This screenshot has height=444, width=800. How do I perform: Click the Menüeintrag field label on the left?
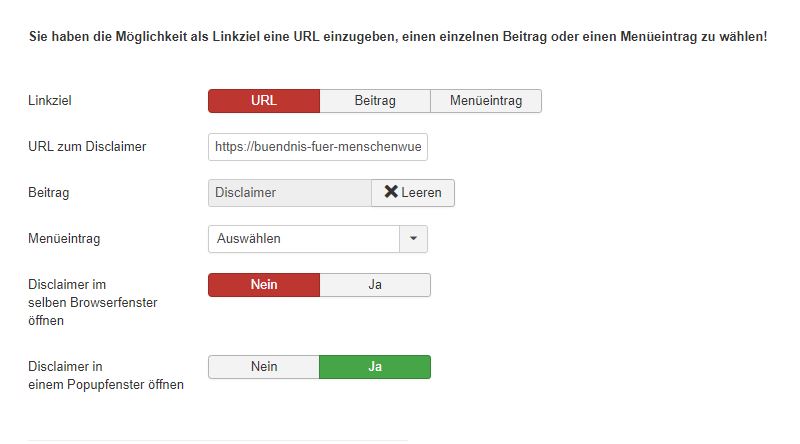(x=64, y=239)
